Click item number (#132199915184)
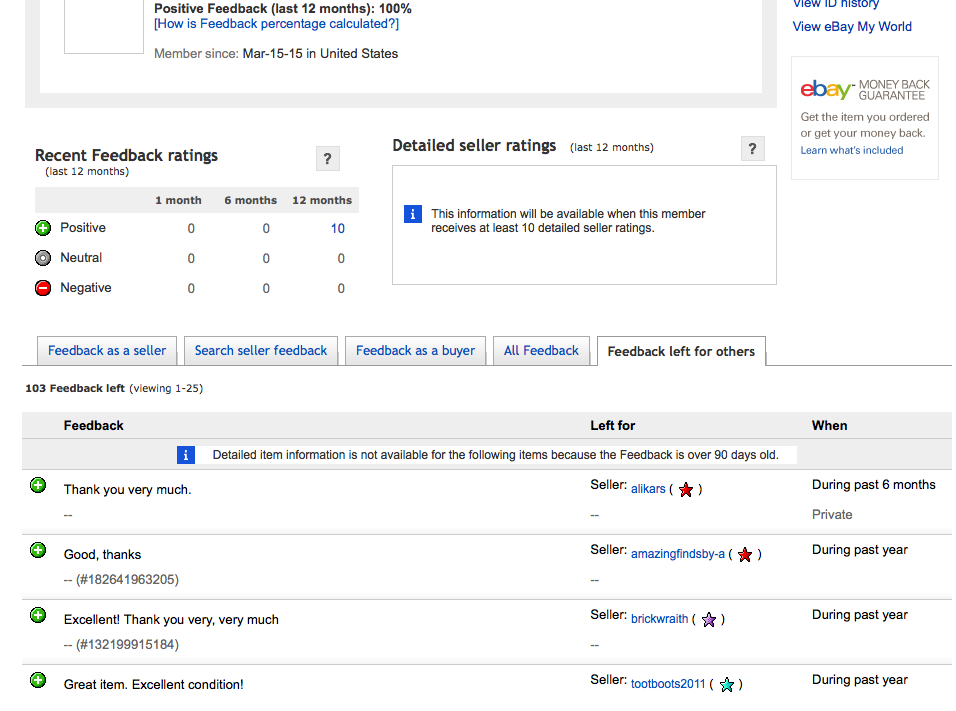 (127, 645)
